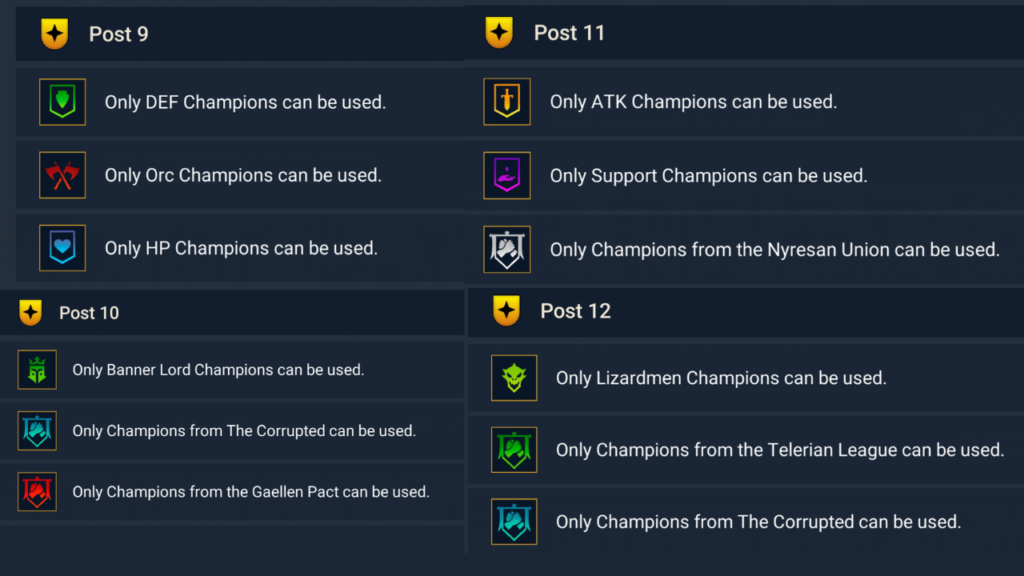Click the gold star badge beside Post 11

coord(499,33)
